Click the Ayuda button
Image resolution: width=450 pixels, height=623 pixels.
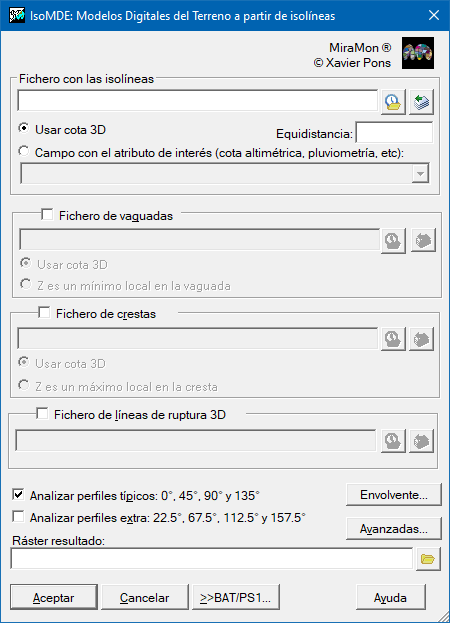pyautogui.click(x=391, y=597)
